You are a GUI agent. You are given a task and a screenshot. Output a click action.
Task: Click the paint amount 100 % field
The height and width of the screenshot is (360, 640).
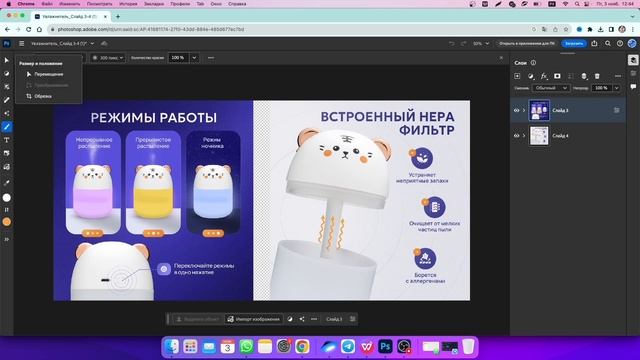coord(178,58)
